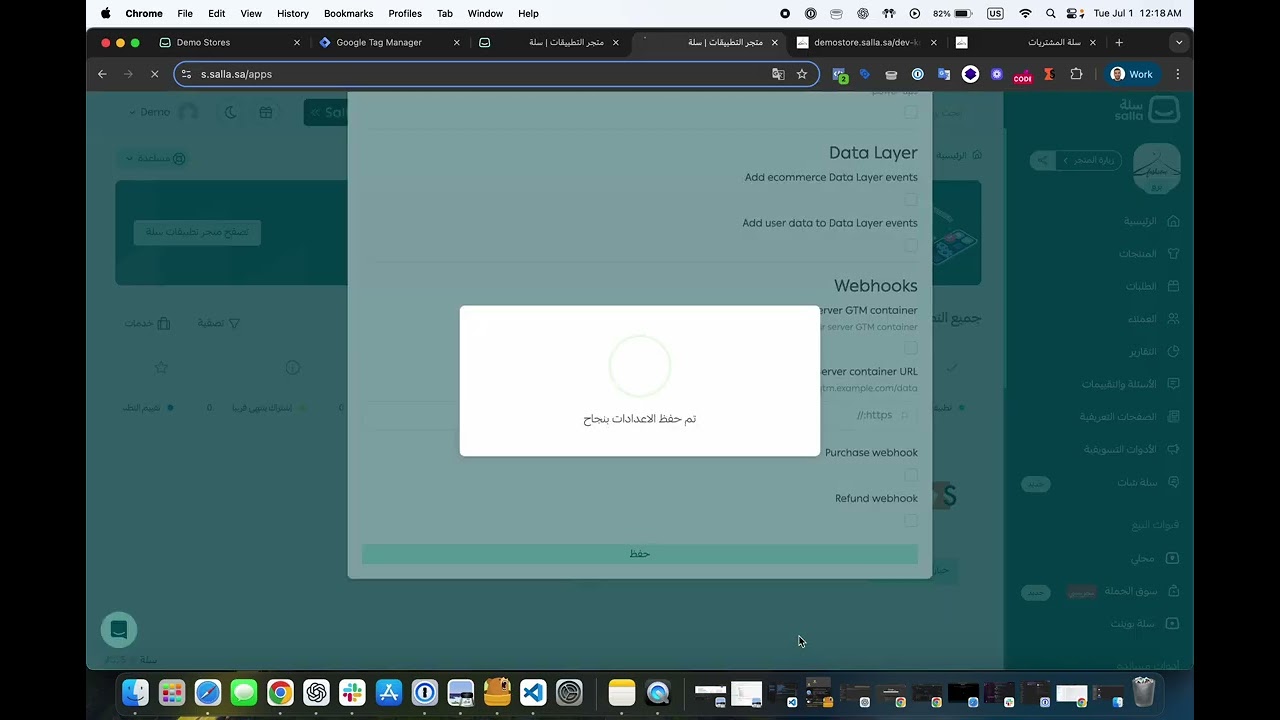Toggle Add ecommerce Data Layer events checkbox

911,200
